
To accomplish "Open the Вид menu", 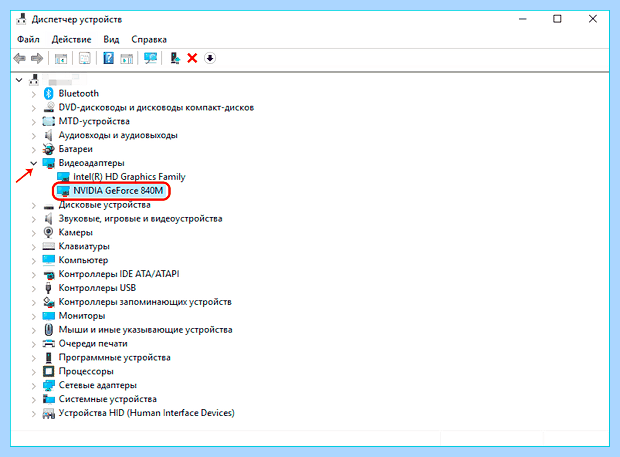I will point(111,40).
